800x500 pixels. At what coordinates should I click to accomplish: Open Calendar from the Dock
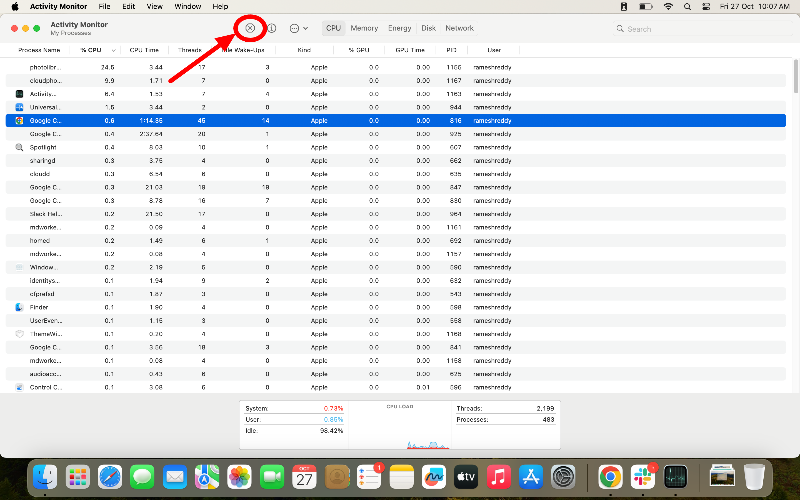point(304,478)
